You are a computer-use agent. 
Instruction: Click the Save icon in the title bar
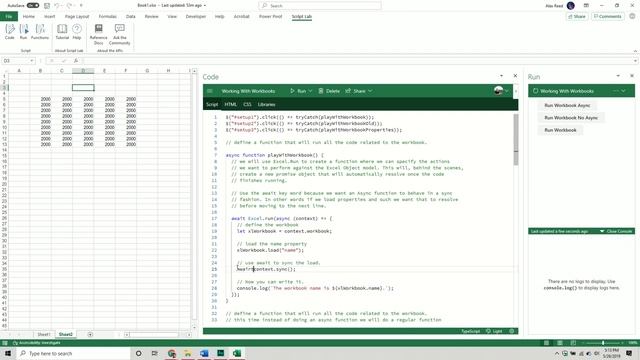[x=47, y=6]
